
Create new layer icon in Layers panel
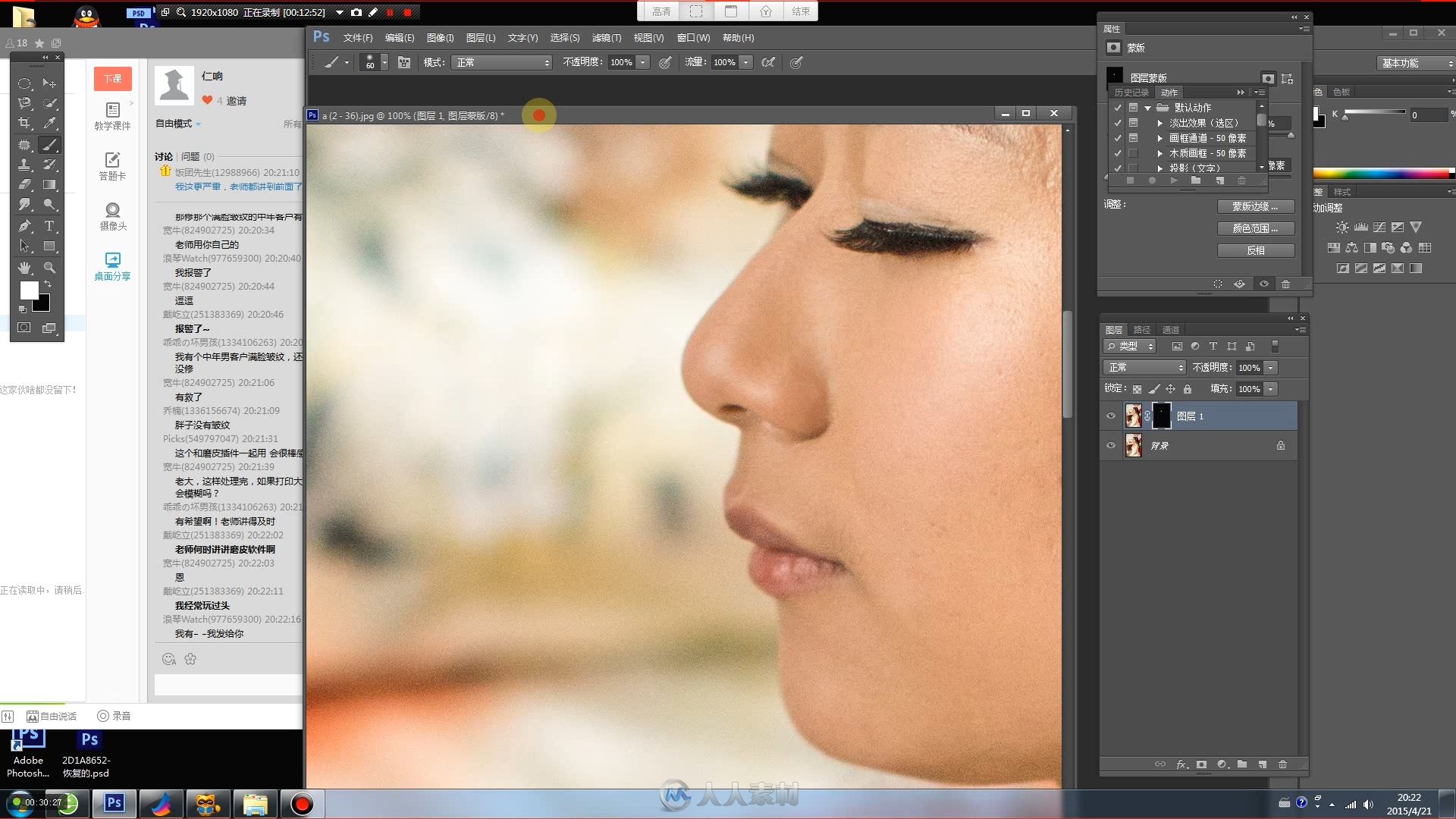point(1263,764)
